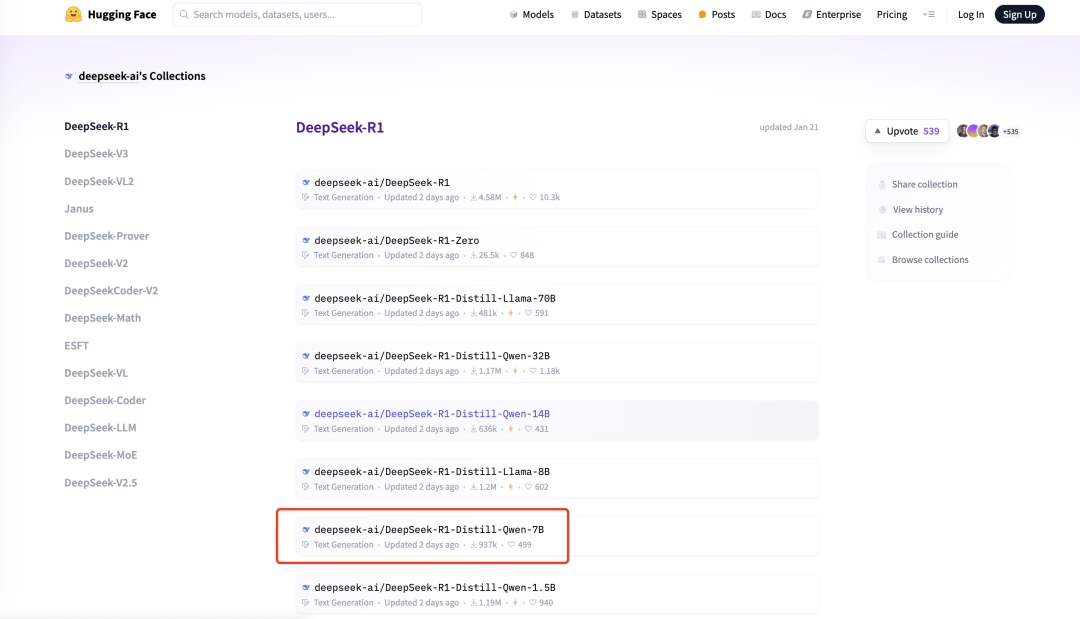Click the '+535' upvoters count

[x=1010, y=132]
